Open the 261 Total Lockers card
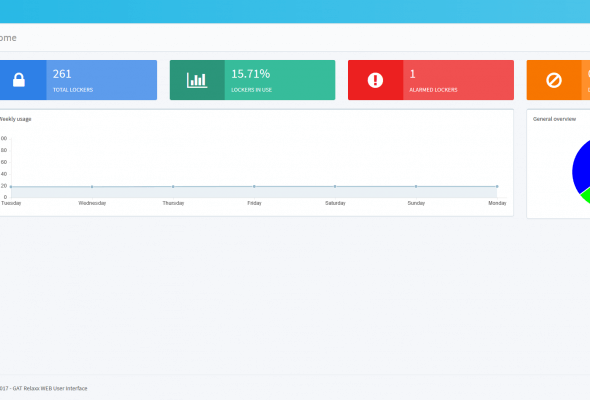This screenshot has width=590, height=400. click(78, 80)
